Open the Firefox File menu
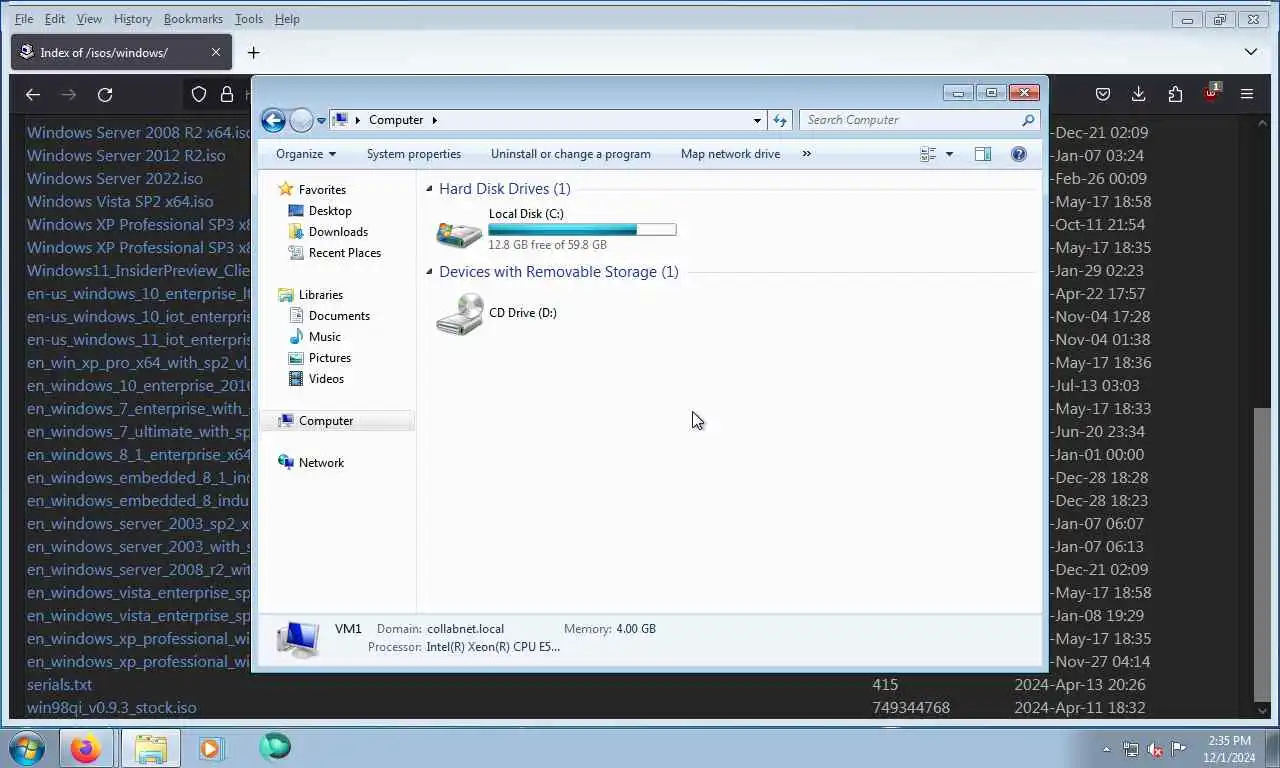1280x768 pixels. (23, 19)
